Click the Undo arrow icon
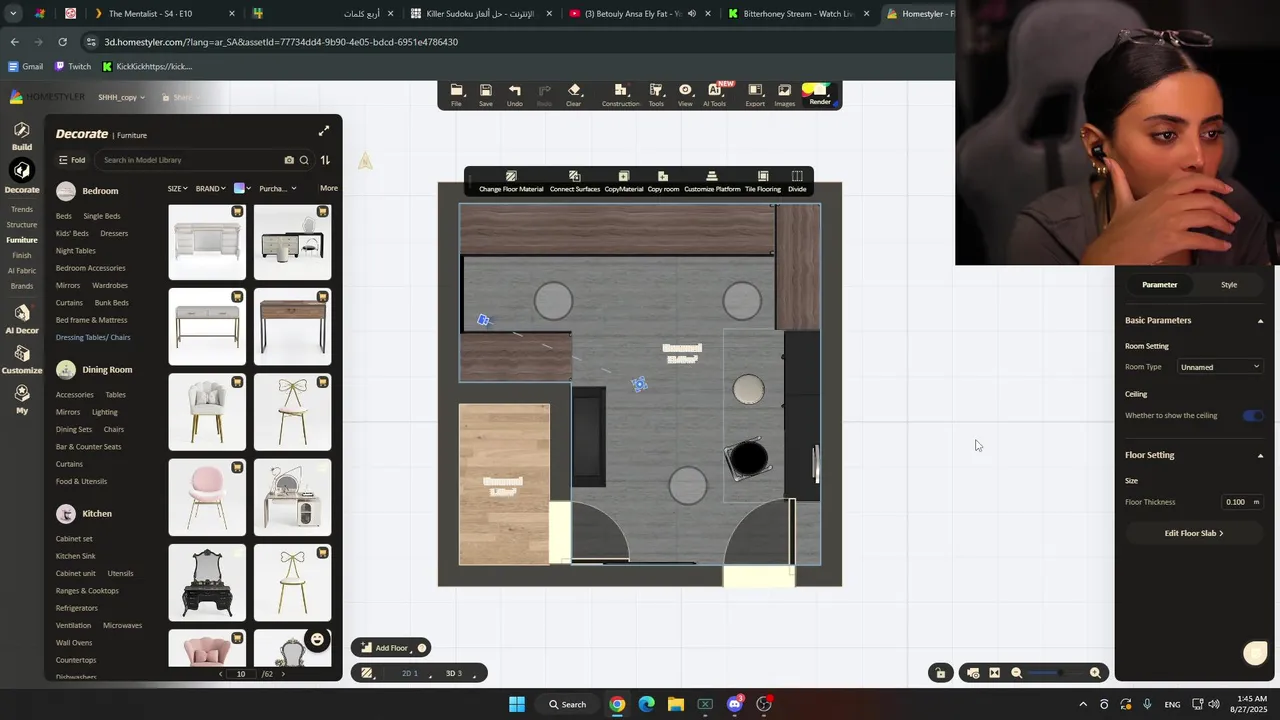This screenshot has height=720, width=1280. click(514, 95)
